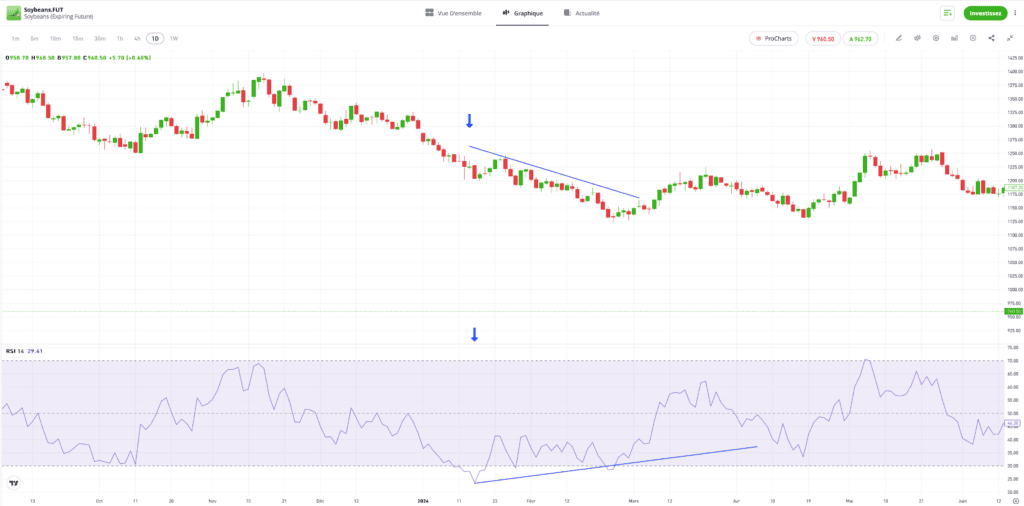Switch to the Graphique tab
The width and height of the screenshot is (1024, 506).
pyautogui.click(x=522, y=13)
